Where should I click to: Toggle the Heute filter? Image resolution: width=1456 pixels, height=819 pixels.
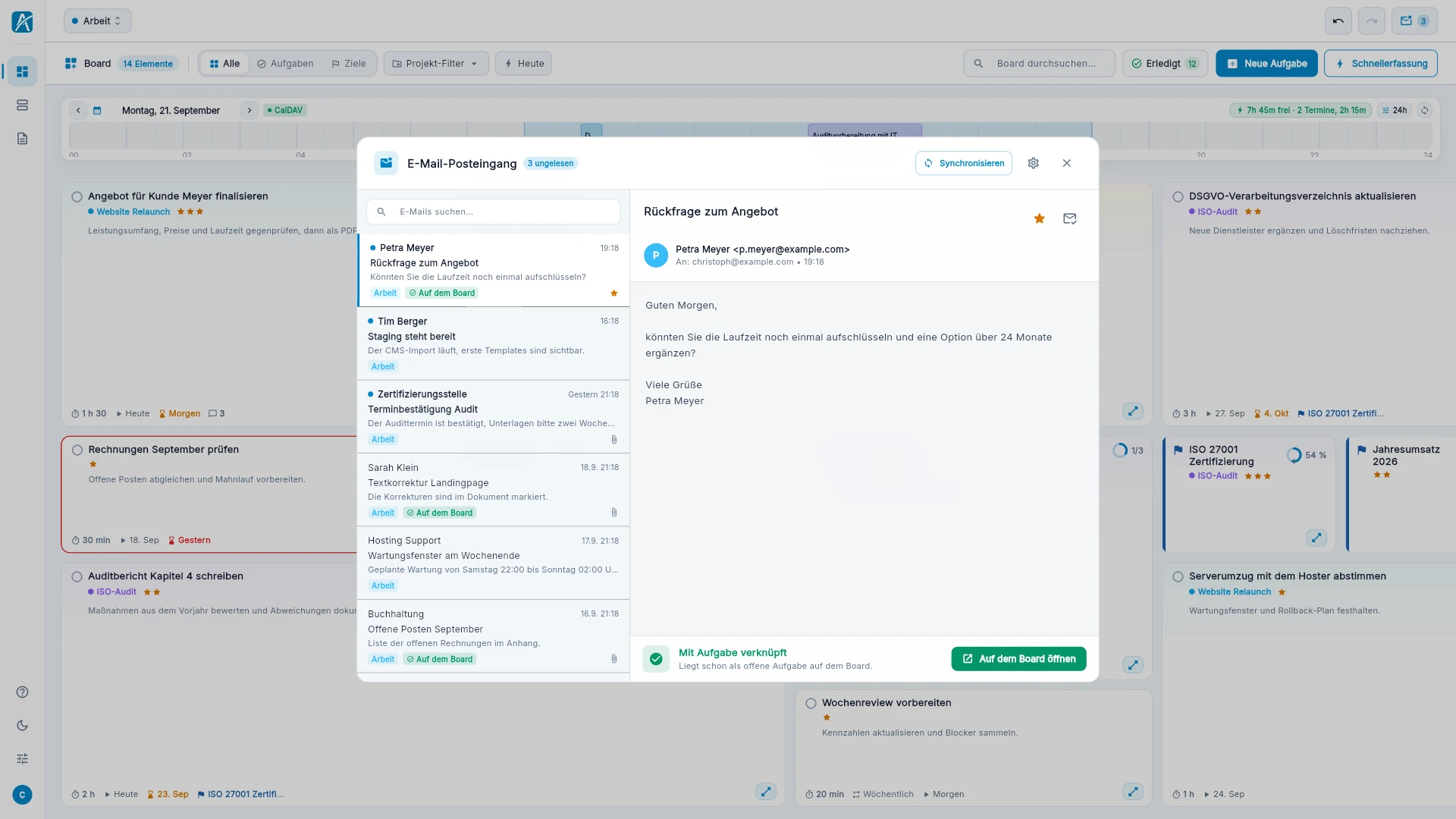click(x=524, y=64)
